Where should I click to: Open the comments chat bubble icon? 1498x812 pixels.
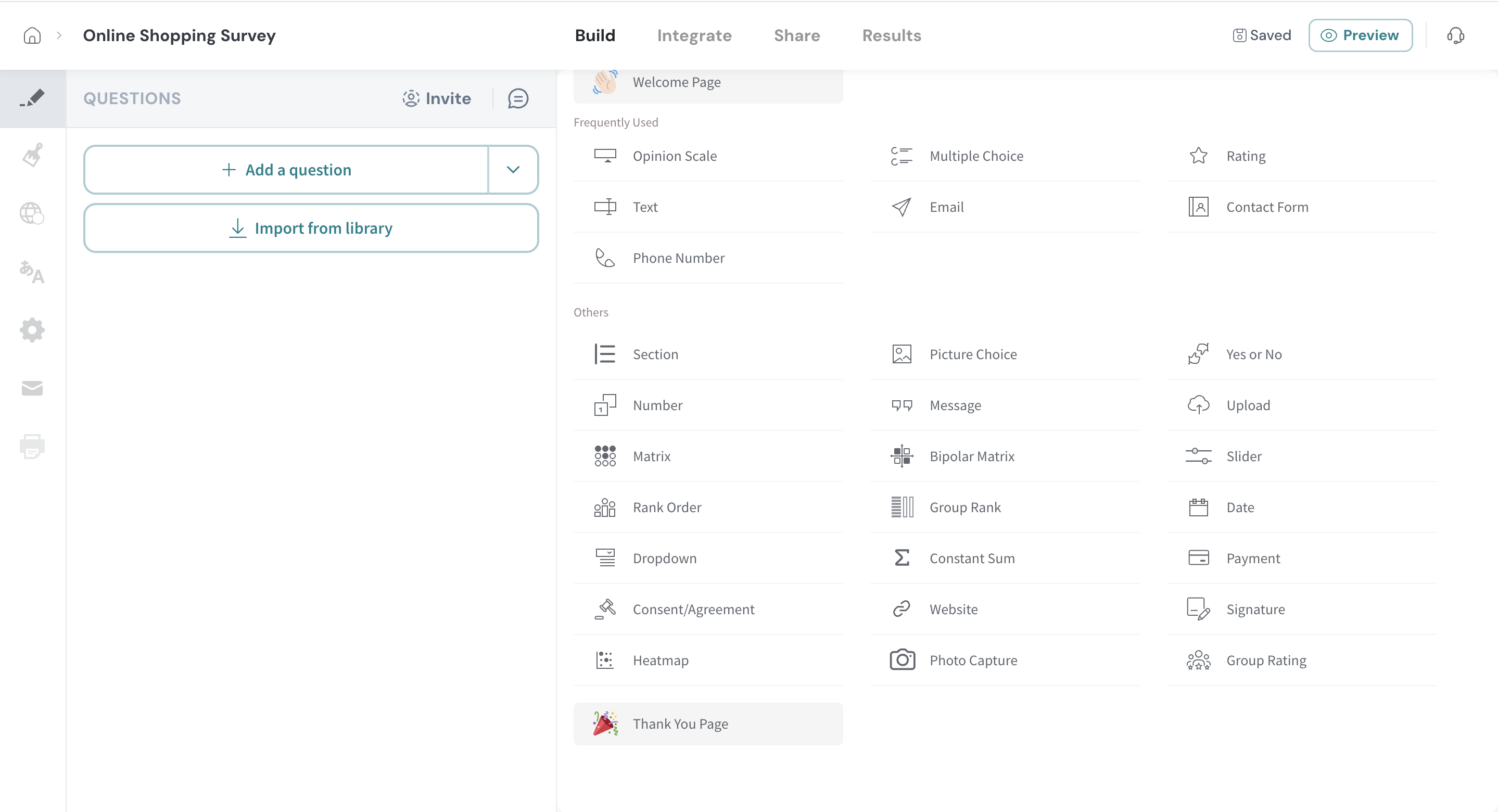[x=517, y=98]
